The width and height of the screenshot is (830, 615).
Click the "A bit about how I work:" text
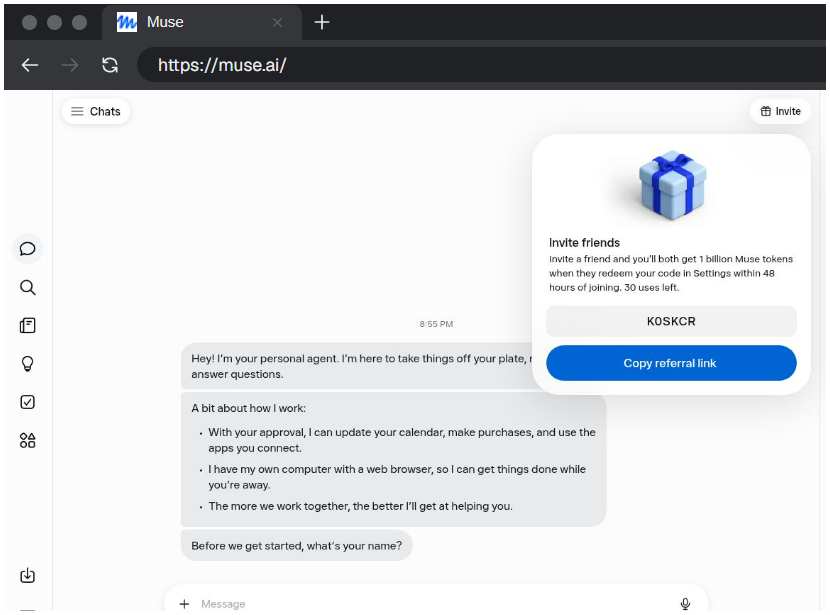[x=248, y=408]
